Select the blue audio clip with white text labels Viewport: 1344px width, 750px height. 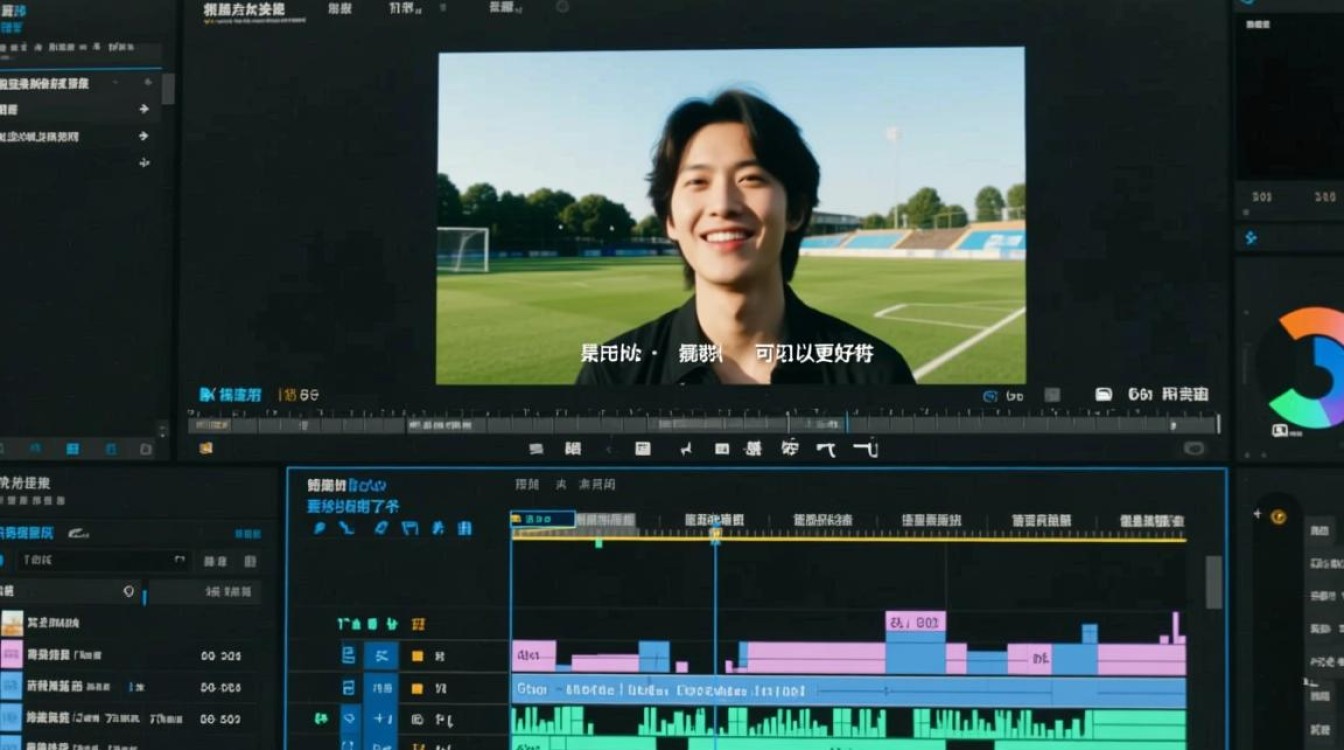[848, 691]
